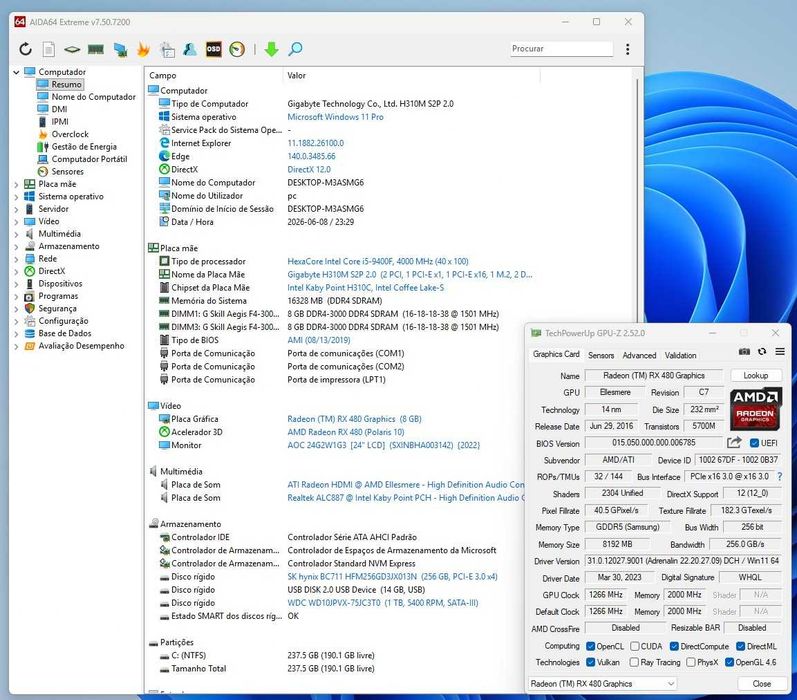This screenshot has height=700, width=797.
Task: Select Nome do Computador tree item
Action: (x=93, y=97)
